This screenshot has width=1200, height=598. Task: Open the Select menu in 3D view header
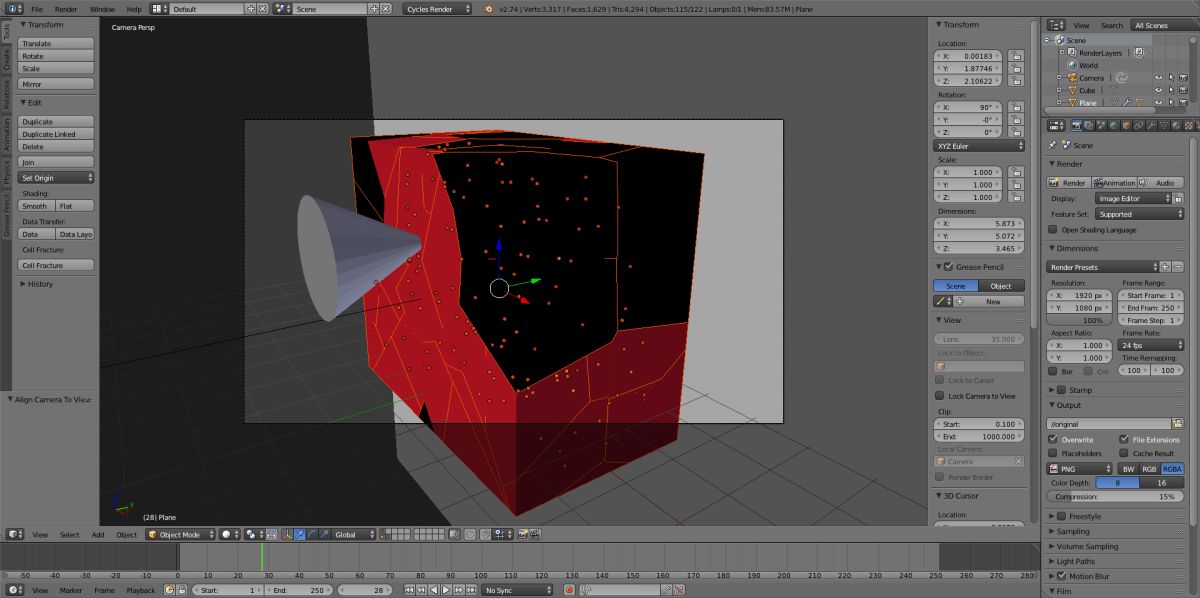[x=69, y=534]
